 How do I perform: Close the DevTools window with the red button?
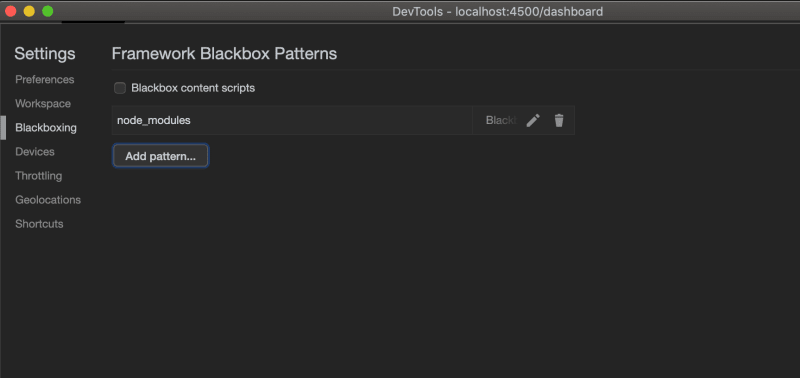(x=10, y=11)
